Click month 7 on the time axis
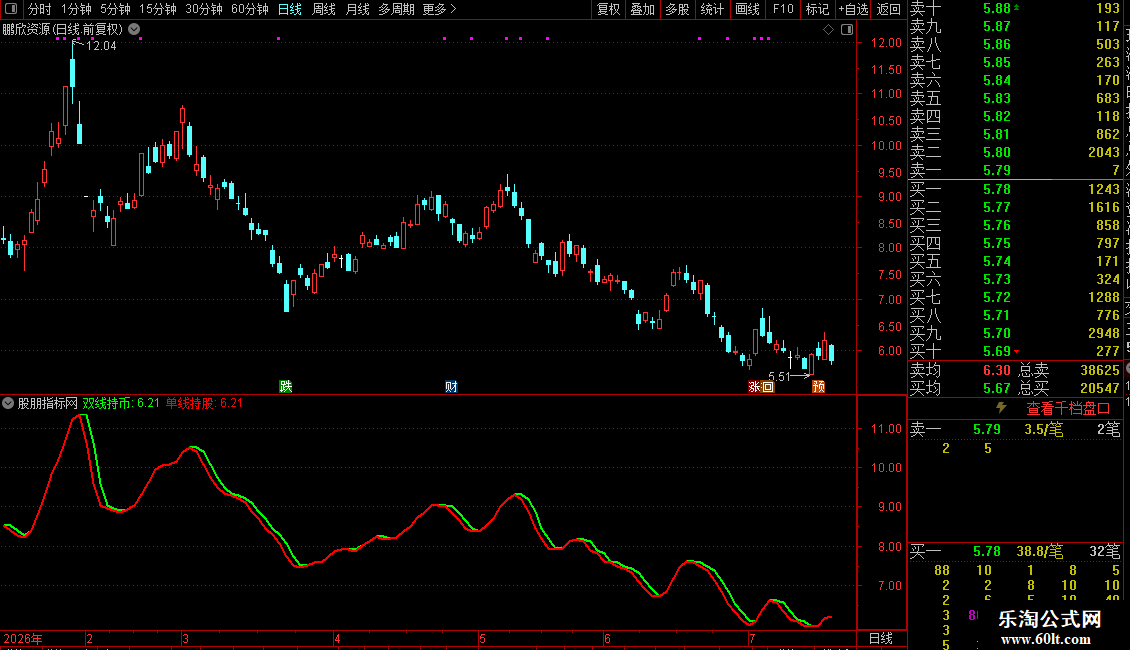 [752, 638]
